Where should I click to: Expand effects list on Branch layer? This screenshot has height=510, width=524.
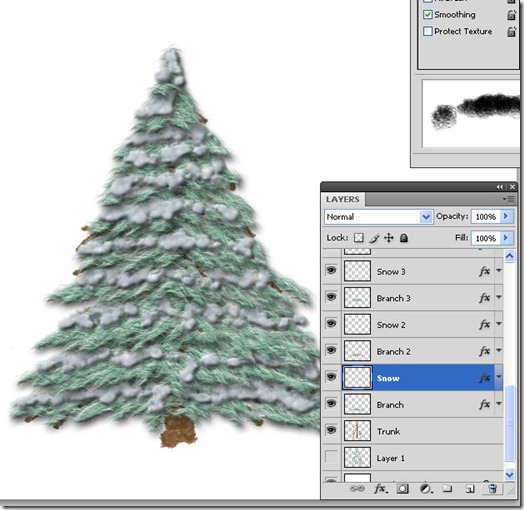coord(499,404)
